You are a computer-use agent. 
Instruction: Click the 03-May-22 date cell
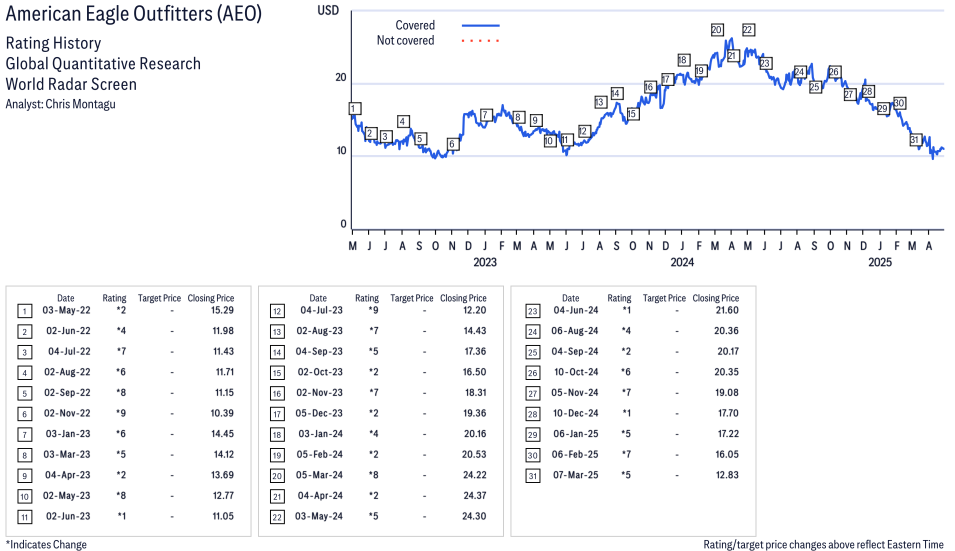pos(66,310)
